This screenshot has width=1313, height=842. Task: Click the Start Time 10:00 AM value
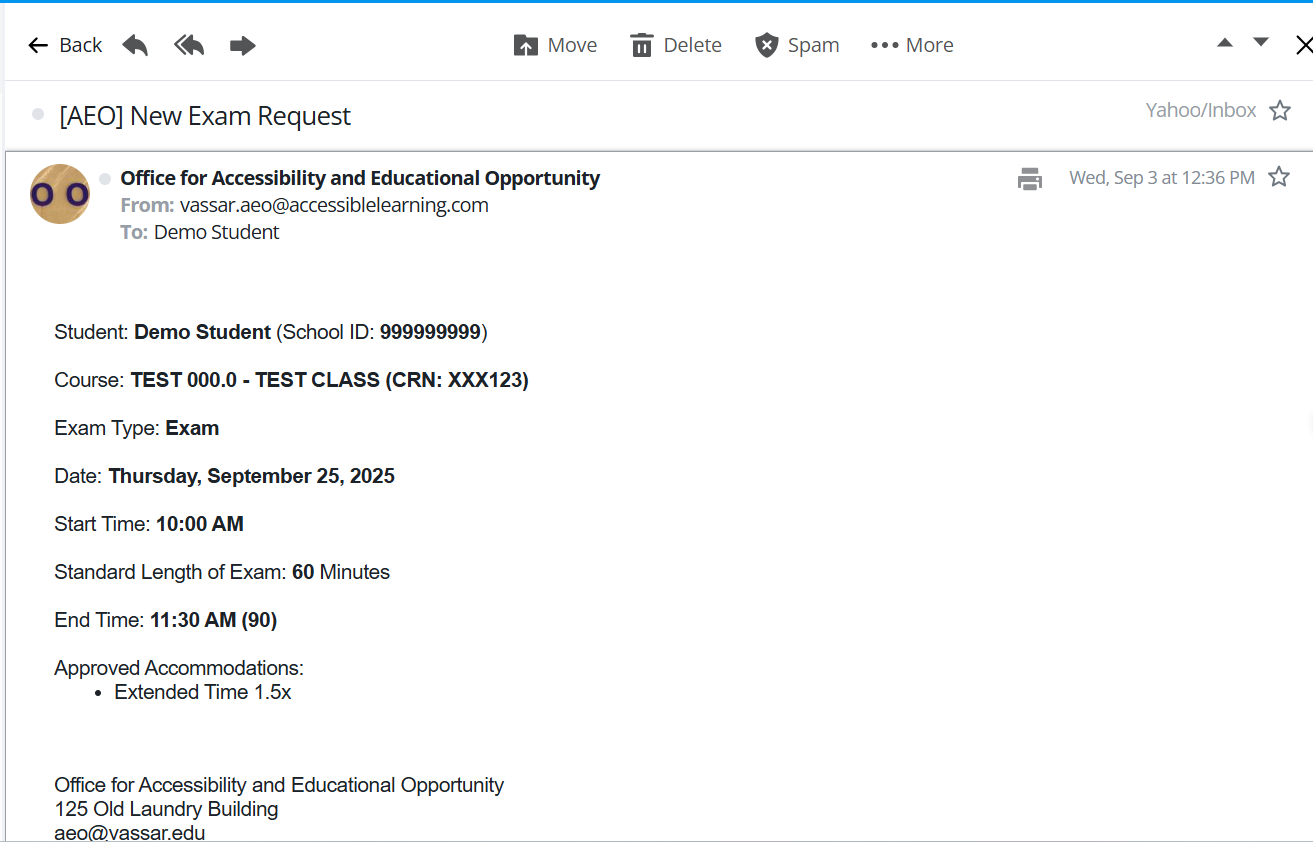(200, 524)
